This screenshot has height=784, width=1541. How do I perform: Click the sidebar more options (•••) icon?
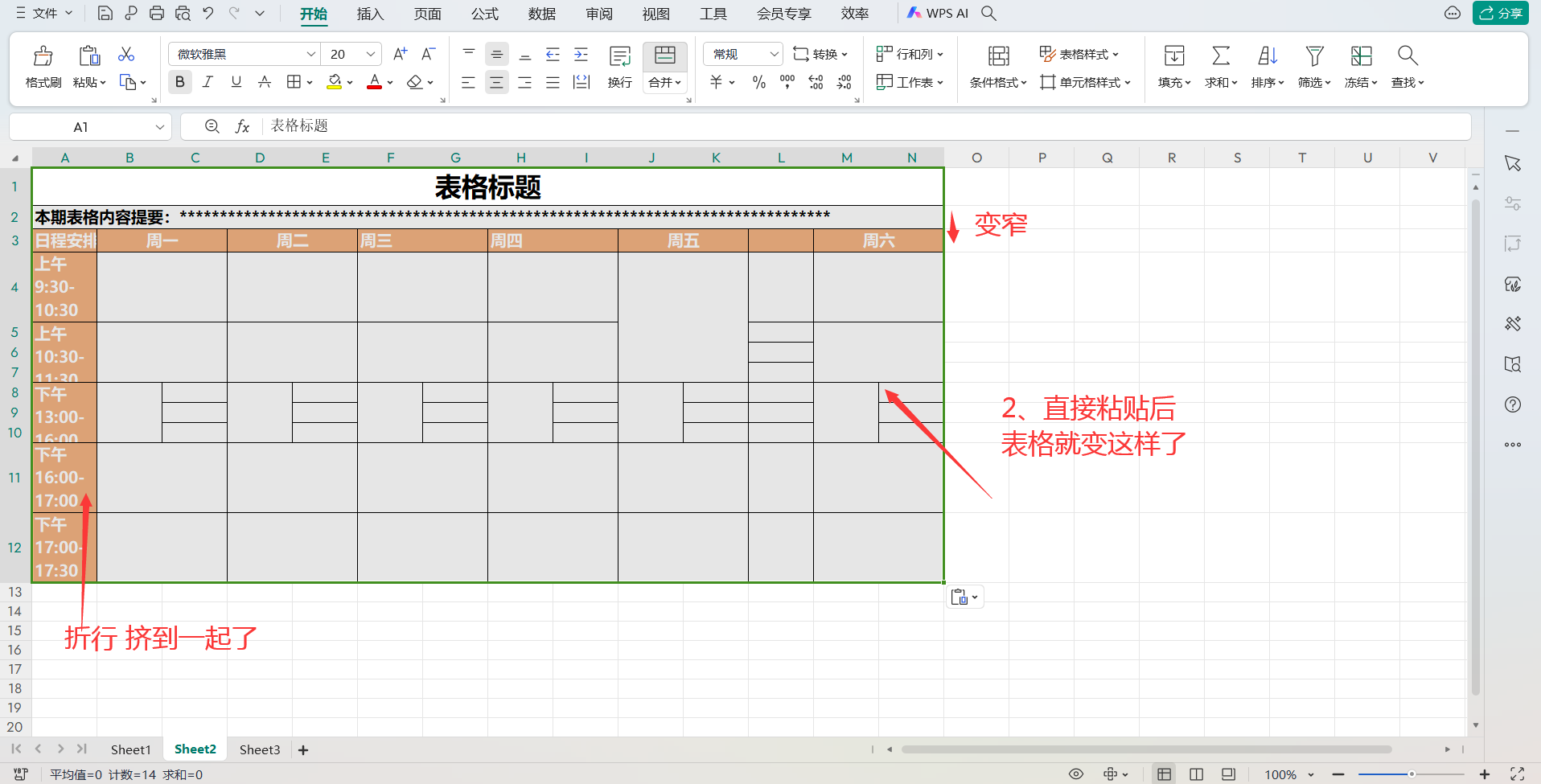click(x=1513, y=445)
